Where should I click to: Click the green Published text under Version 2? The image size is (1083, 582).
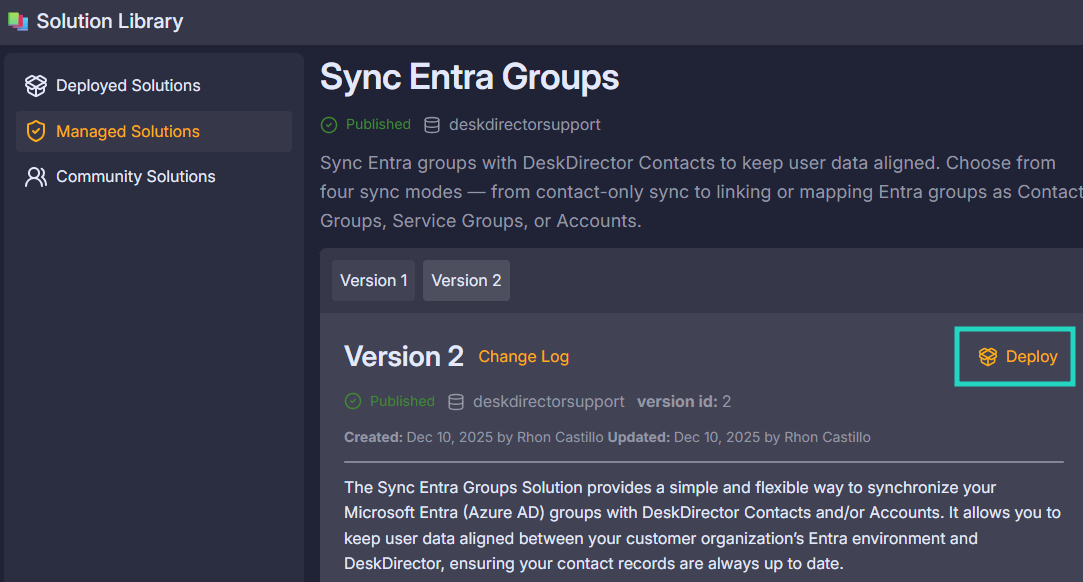click(x=402, y=401)
